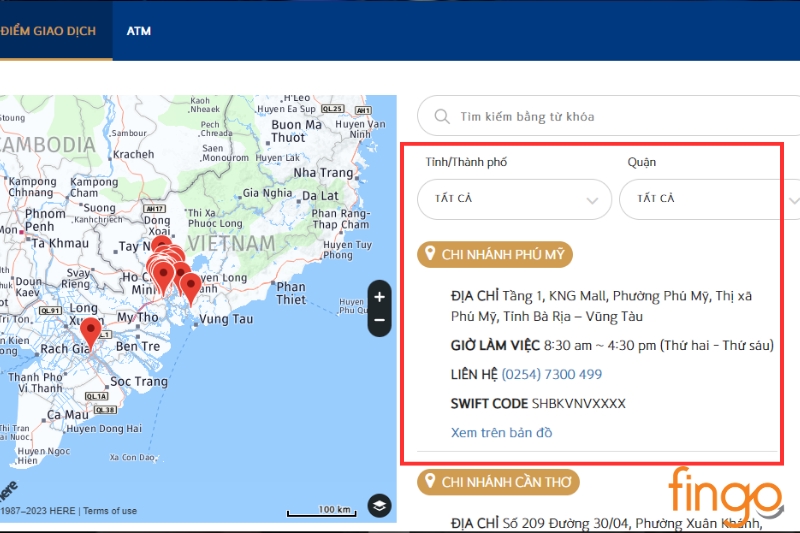The height and width of the screenshot is (533, 800).
Task: Call the number (0254) 7300 499
Action: point(552,374)
